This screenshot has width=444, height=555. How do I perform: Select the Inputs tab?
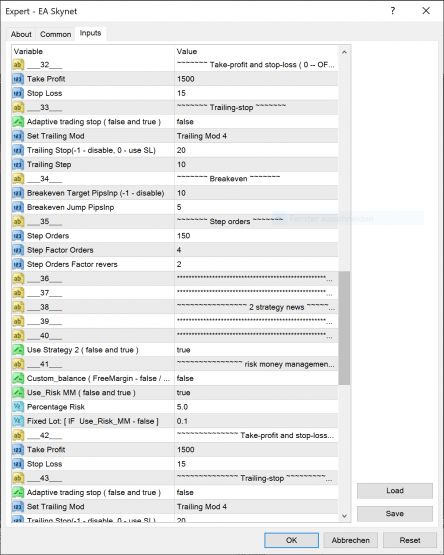tap(90, 33)
